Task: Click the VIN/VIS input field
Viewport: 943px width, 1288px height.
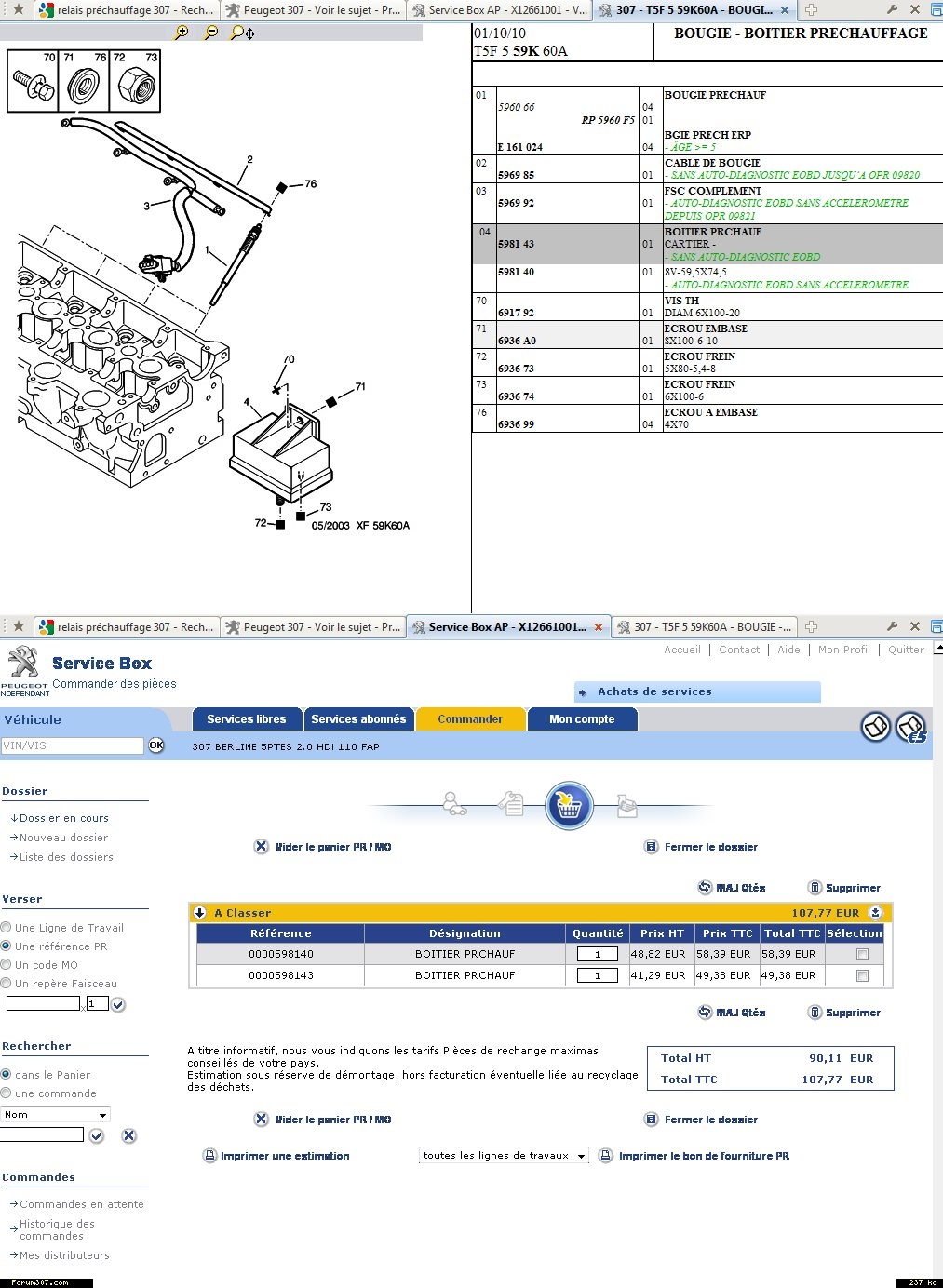Action: pos(73,745)
